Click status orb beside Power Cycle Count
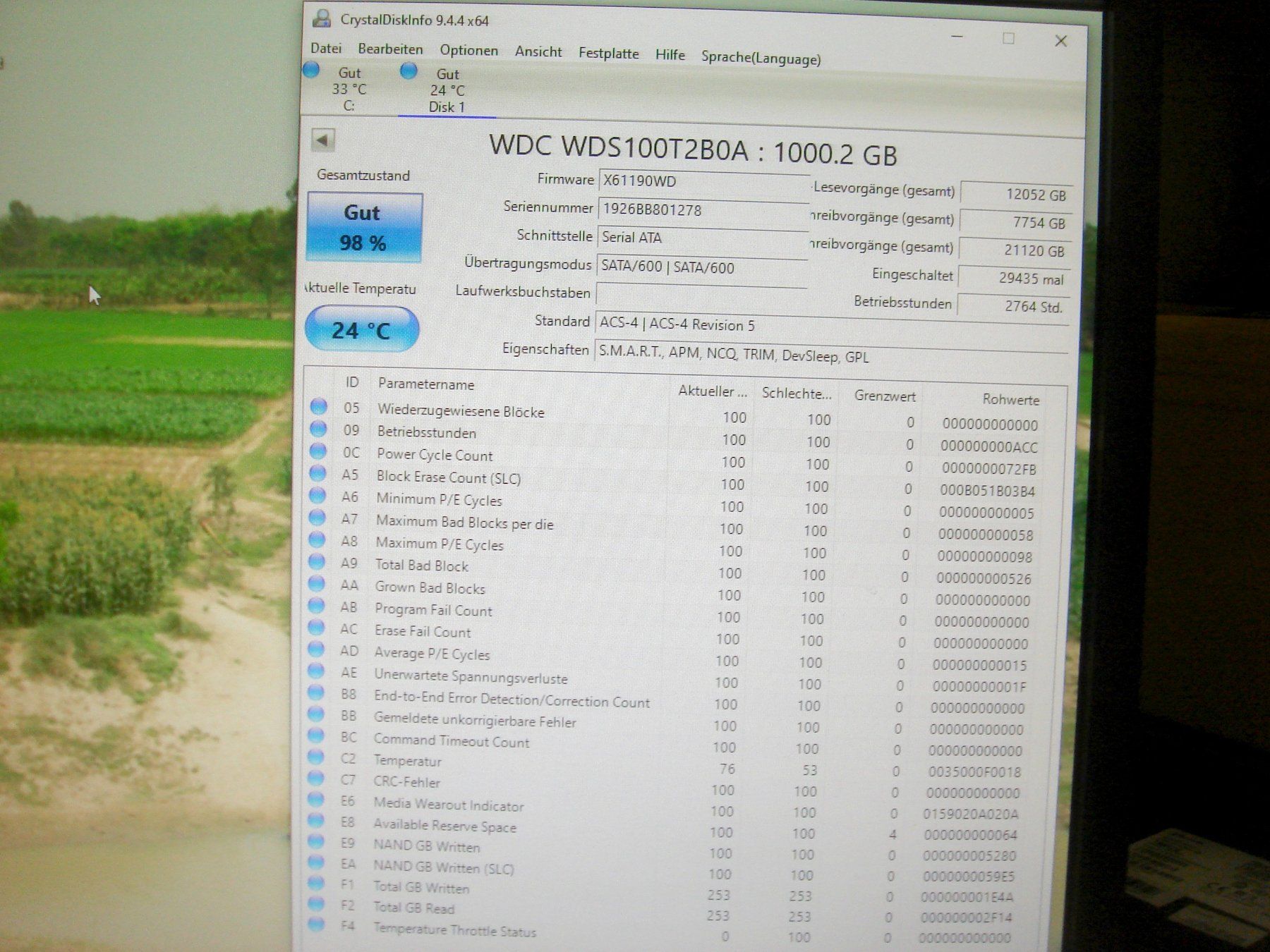Image resolution: width=1270 pixels, height=952 pixels. click(x=318, y=451)
